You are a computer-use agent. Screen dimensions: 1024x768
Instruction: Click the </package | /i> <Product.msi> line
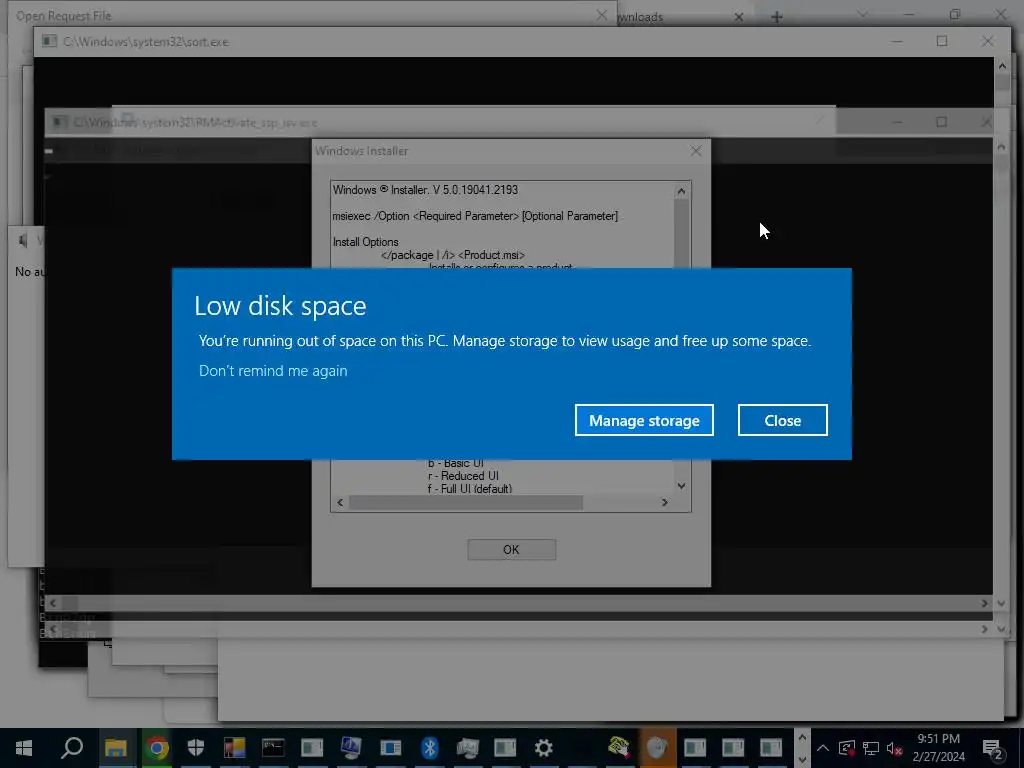coord(453,255)
